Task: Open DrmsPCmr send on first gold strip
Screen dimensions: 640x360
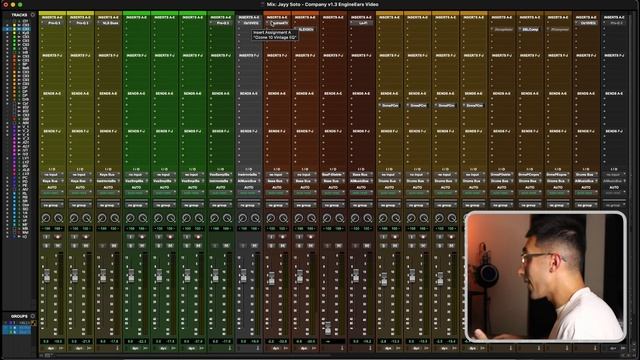Action: pos(389,105)
